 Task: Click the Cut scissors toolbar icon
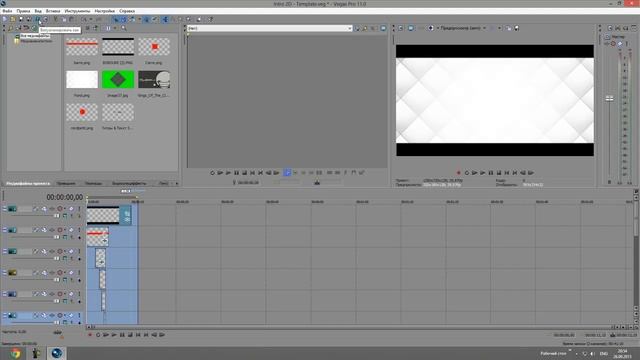pos(56,19)
